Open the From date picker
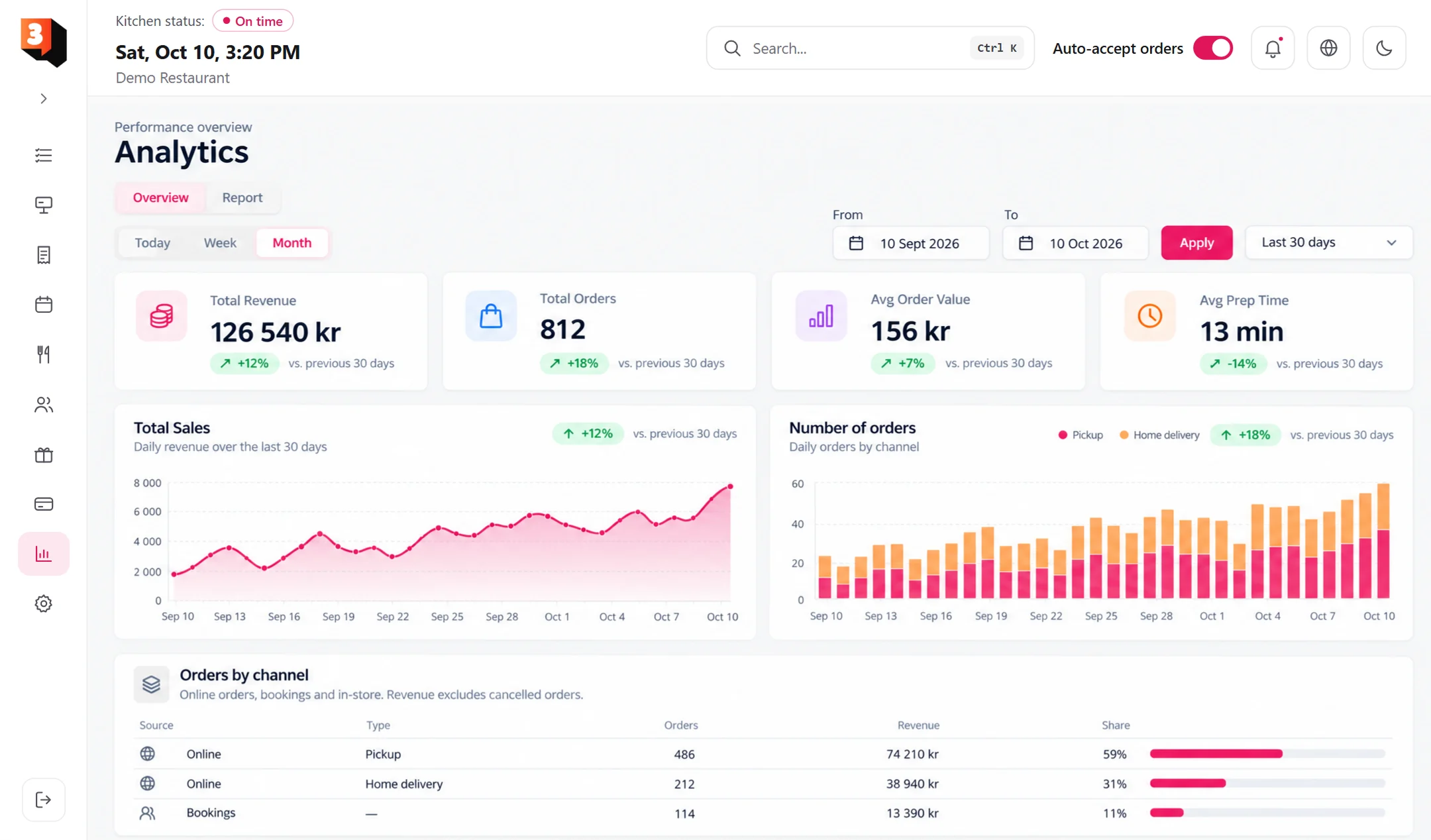1431x840 pixels. [x=910, y=243]
